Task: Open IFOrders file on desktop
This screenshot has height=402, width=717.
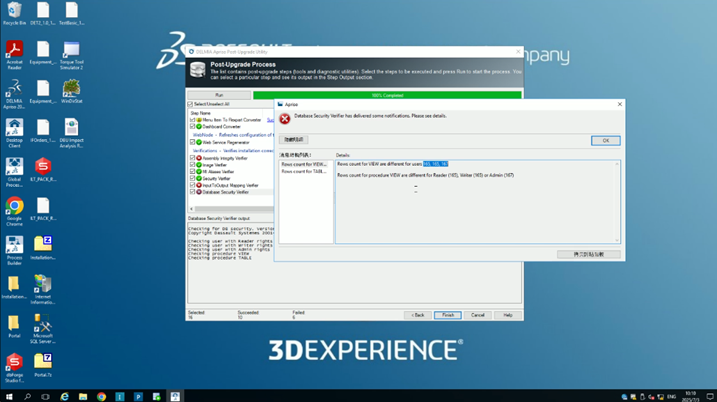Action: point(43,130)
